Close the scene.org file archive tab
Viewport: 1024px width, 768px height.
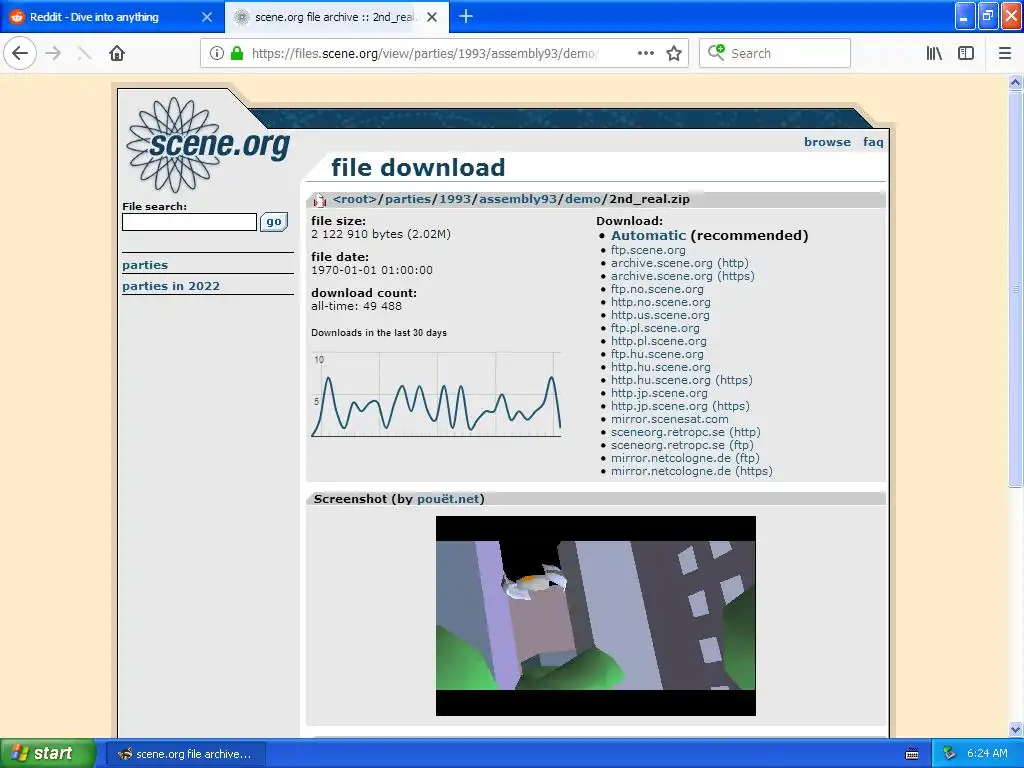tap(432, 17)
